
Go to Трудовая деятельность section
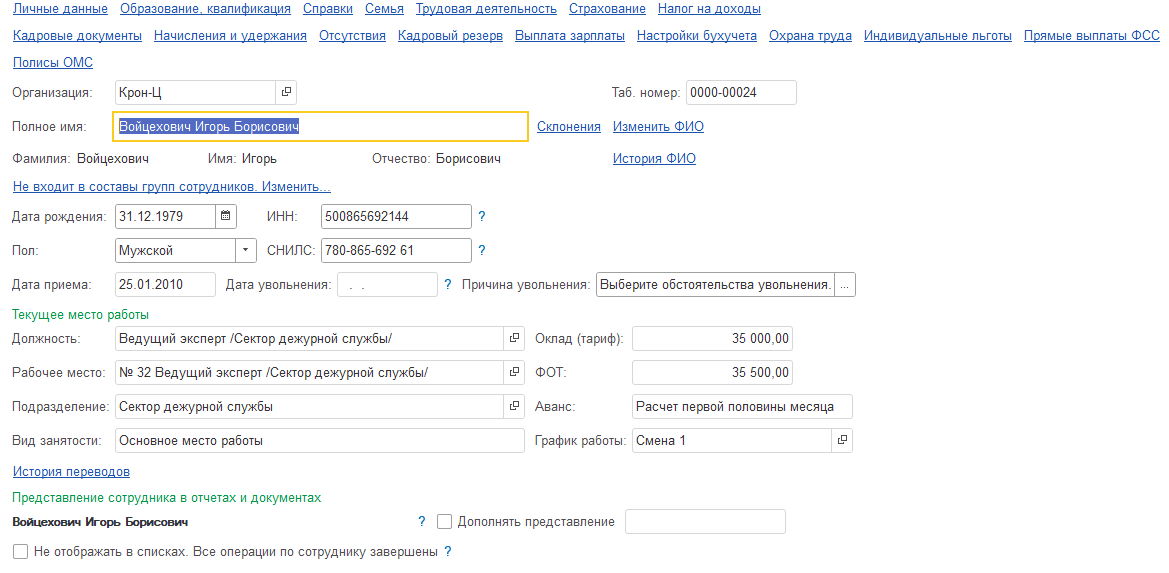pos(486,9)
